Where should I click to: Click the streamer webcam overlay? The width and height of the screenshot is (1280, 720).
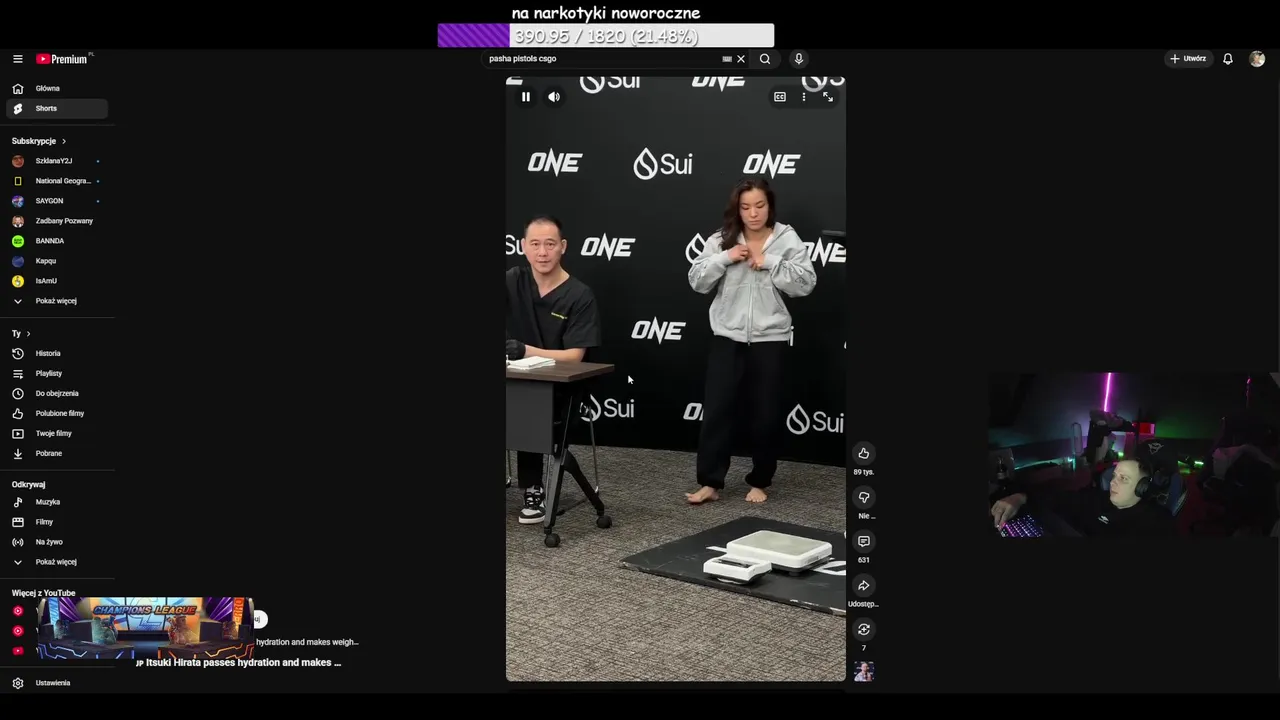pyautogui.click(x=1134, y=455)
